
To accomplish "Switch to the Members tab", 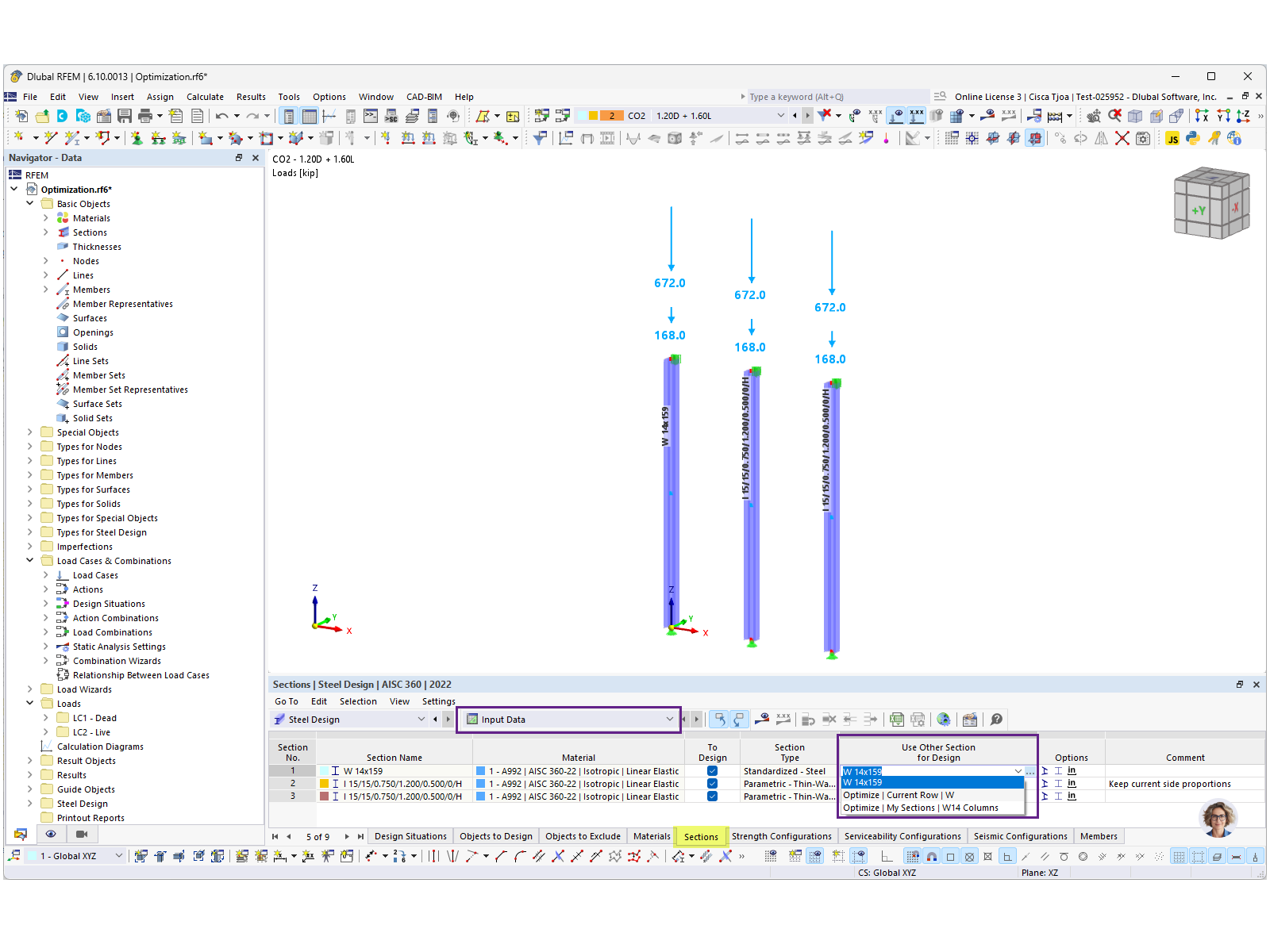I will pos(1099,836).
